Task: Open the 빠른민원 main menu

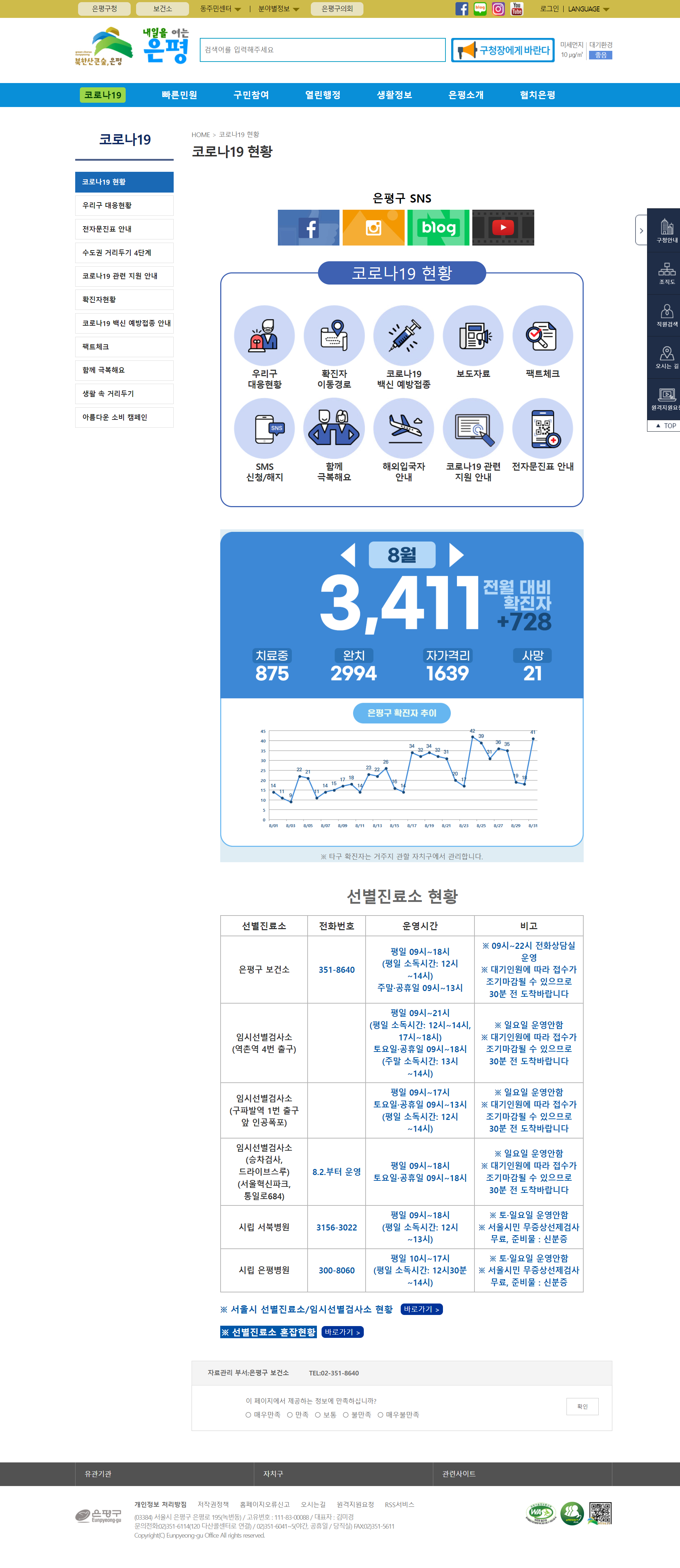Action: click(179, 95)
